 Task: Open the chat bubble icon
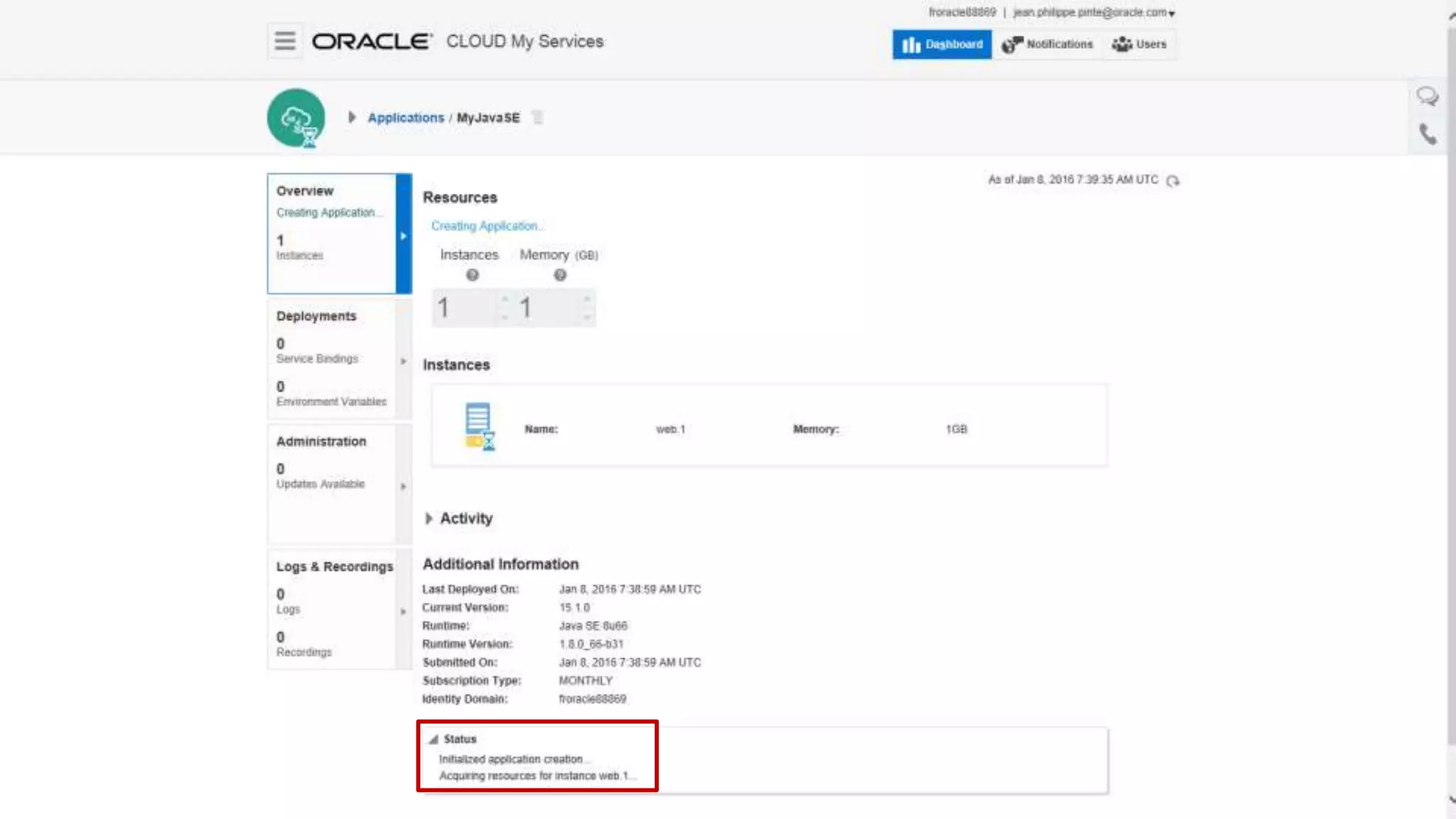(x=1427, y=96)
